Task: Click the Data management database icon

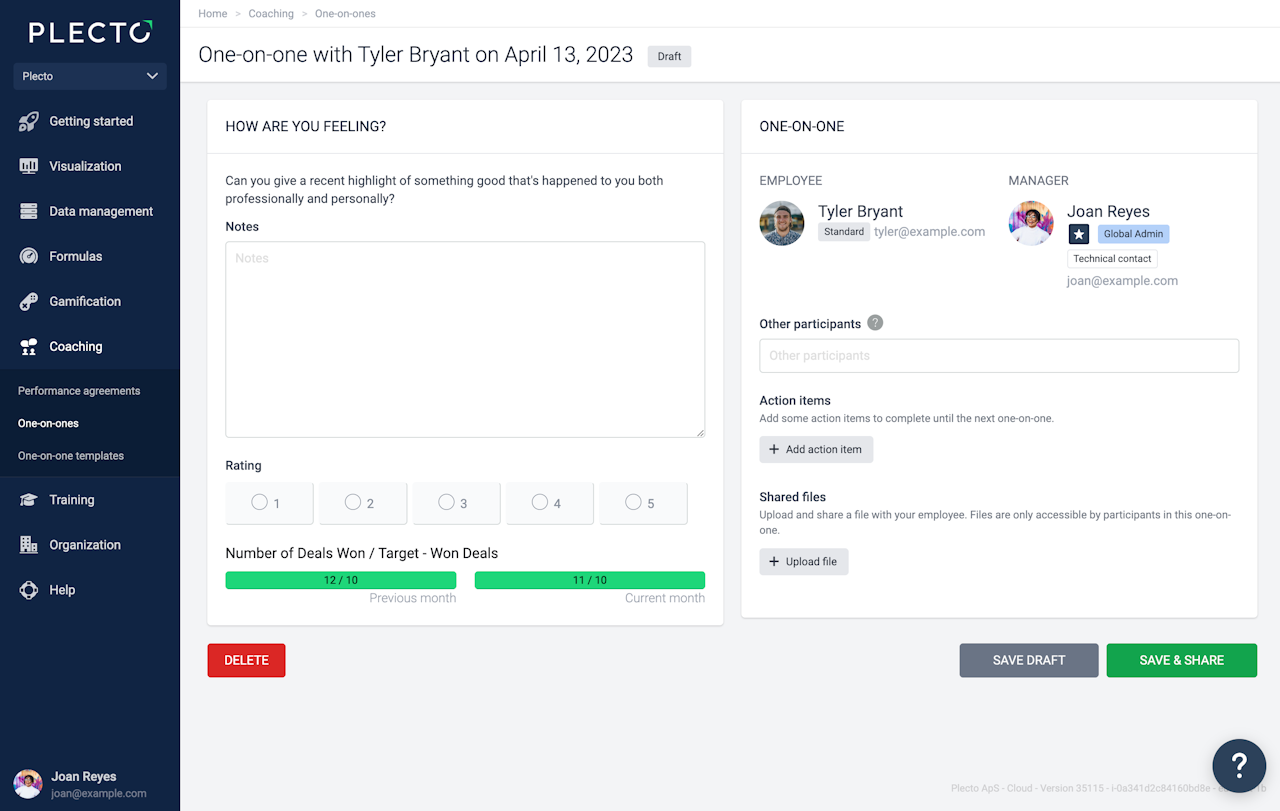Action: point(29,212)
